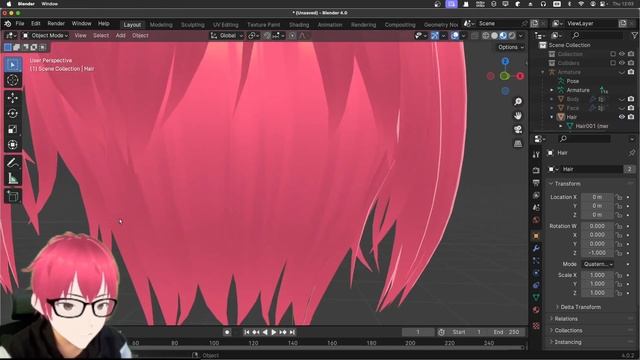The width and height of the screenshot is (640, 360).
Task: Open the Object Constraints properties tab
Action: coord(536,285)
